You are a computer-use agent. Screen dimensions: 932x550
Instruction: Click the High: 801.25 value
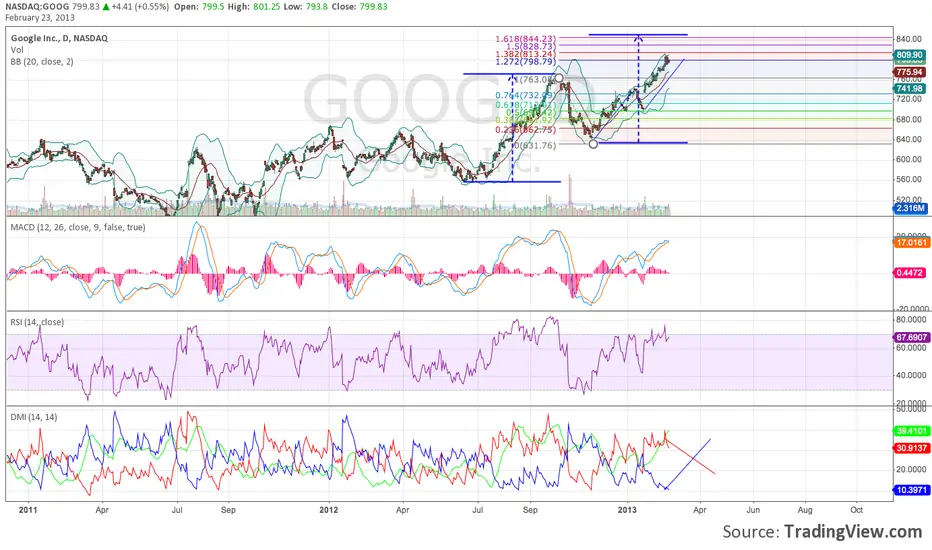point(254,7)
